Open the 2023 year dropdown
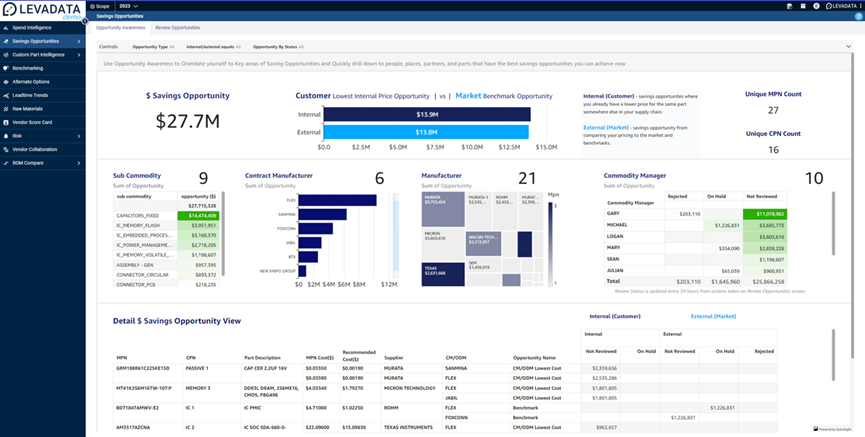865x437 pixels. coord(128,6)
